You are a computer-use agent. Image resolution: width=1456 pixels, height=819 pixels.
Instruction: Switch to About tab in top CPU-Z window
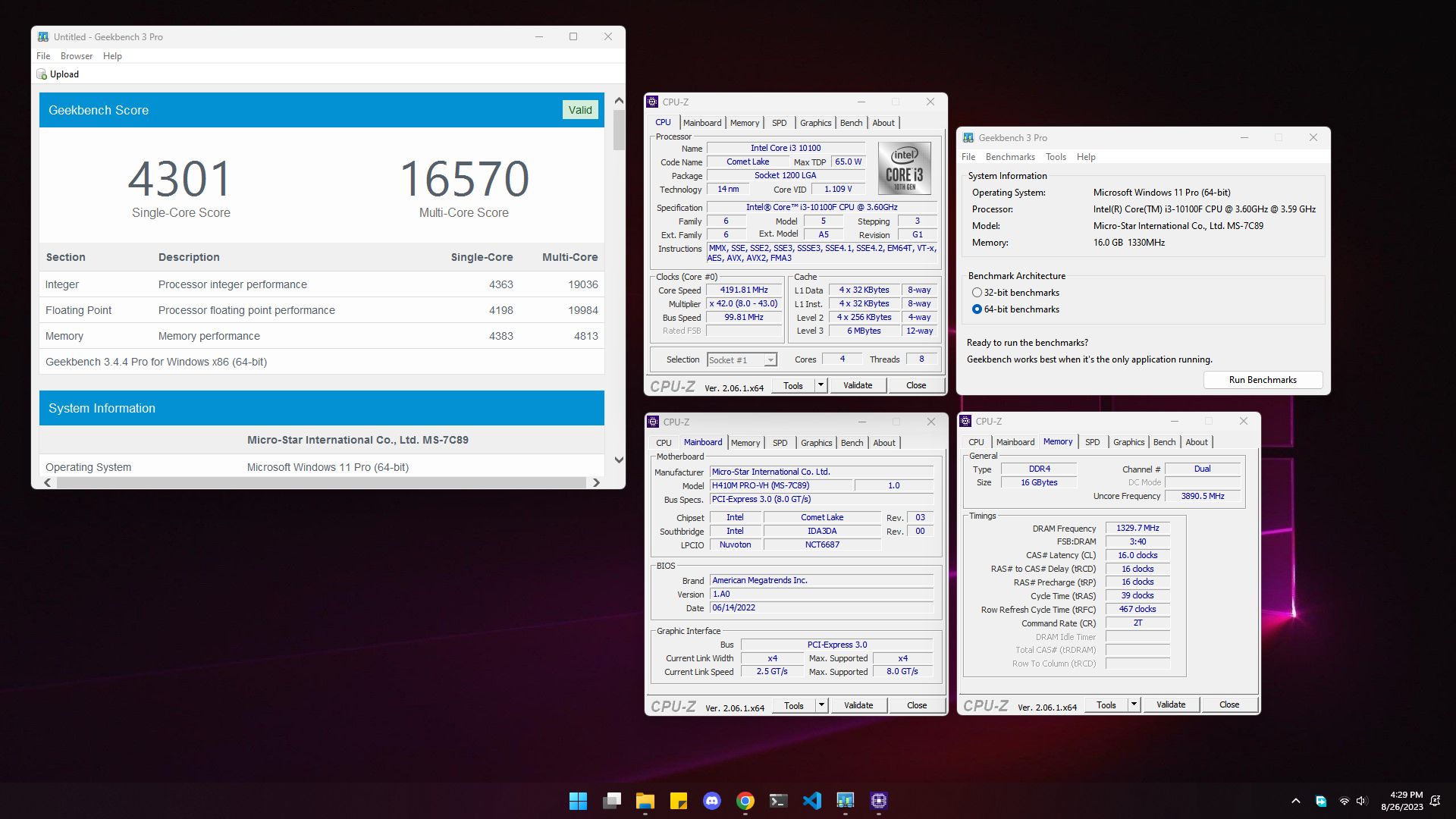click(883, 123)
